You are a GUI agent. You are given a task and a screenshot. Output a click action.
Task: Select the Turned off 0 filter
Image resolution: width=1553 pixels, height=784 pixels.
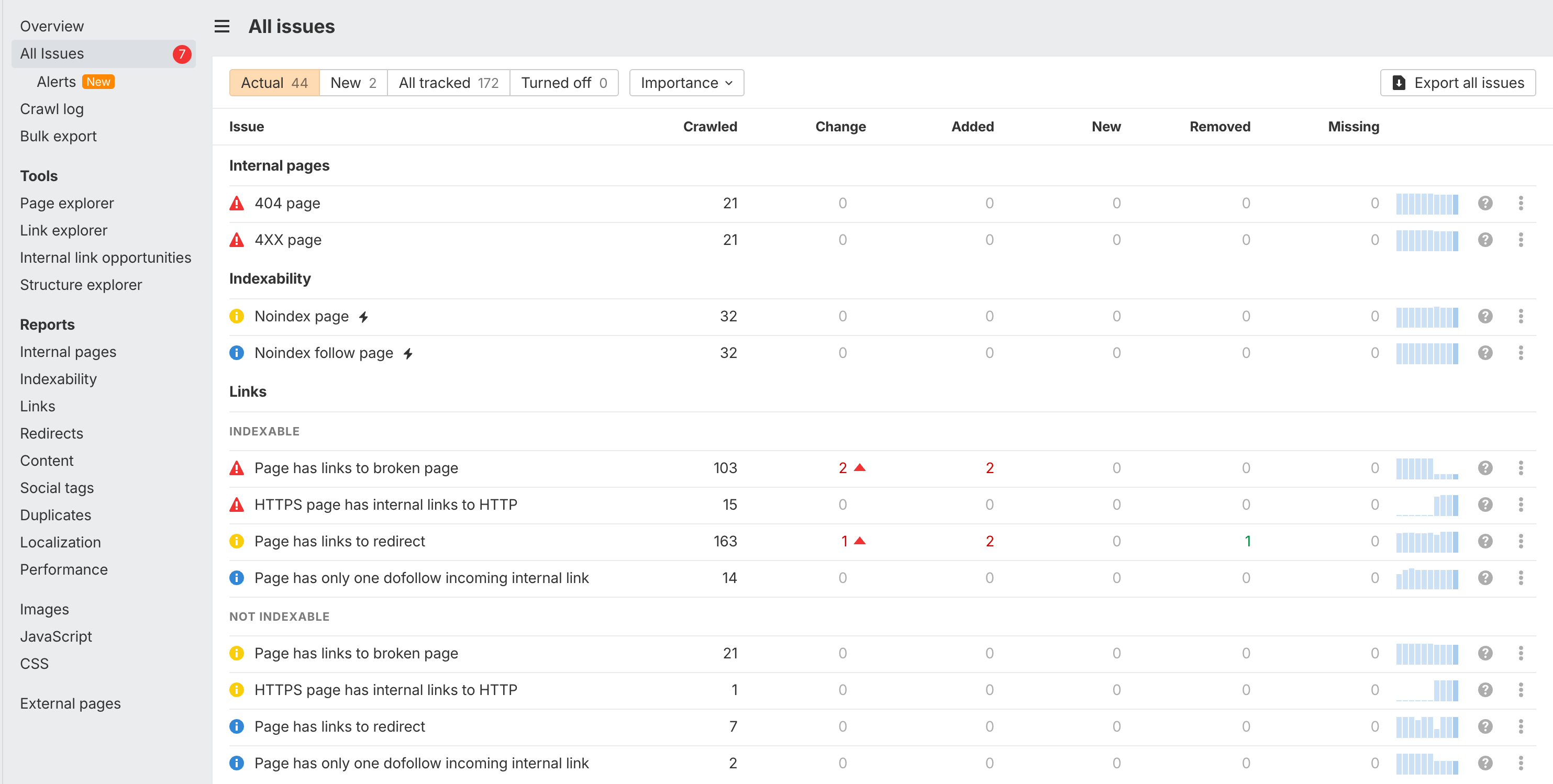[x=563, y=83]
